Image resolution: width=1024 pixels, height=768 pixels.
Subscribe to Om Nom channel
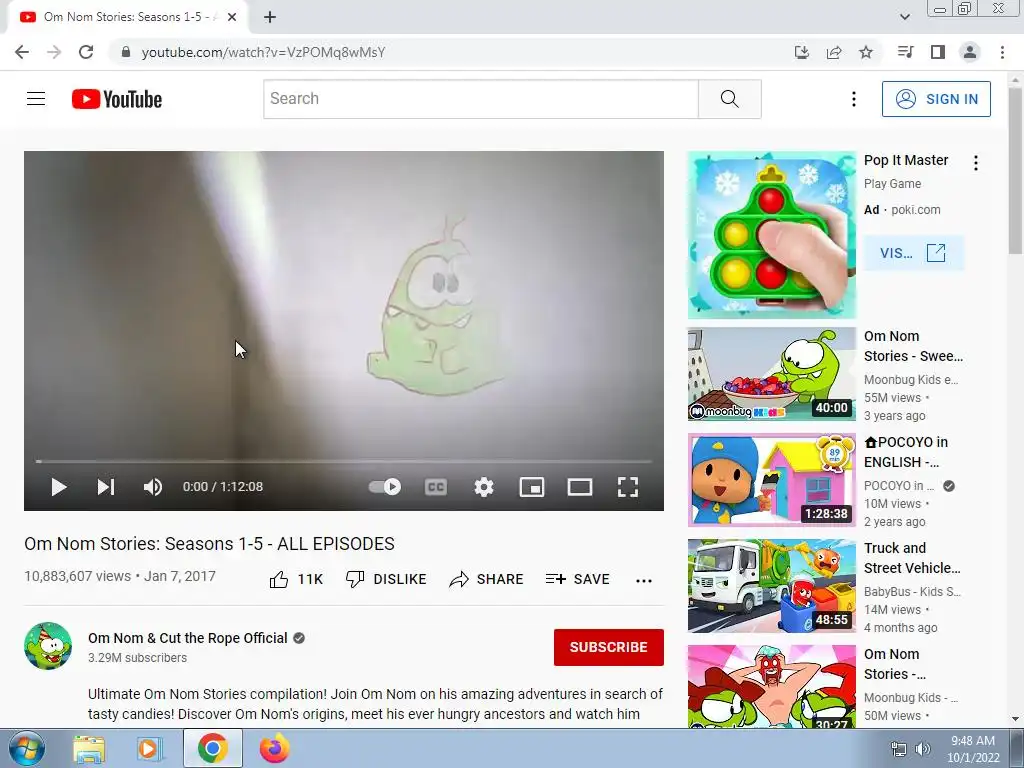pyautogui.click(x=609, y=647)
